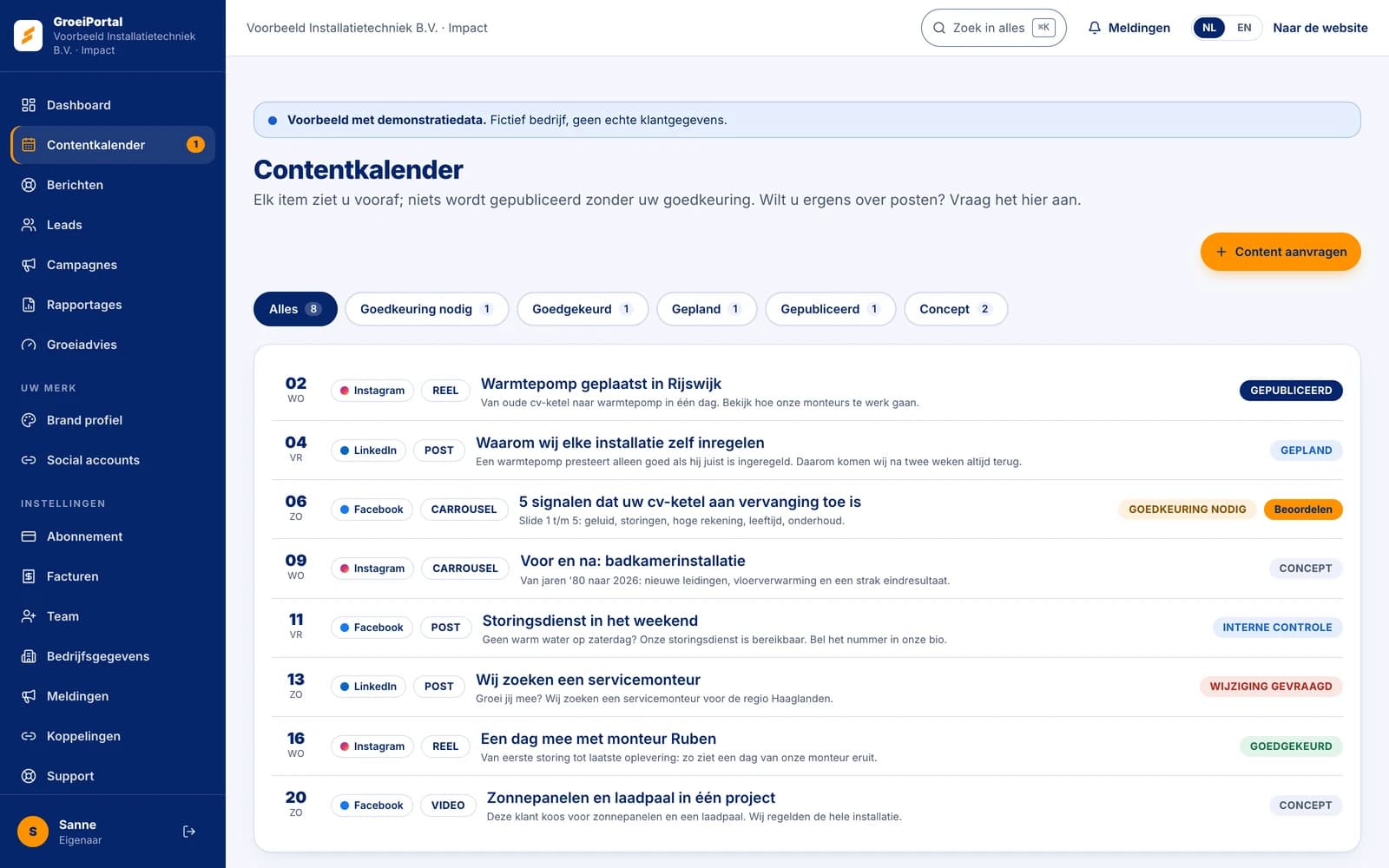Select the NL language option
Screen dimensions: 1389x868
click(x=1209, y=28)
